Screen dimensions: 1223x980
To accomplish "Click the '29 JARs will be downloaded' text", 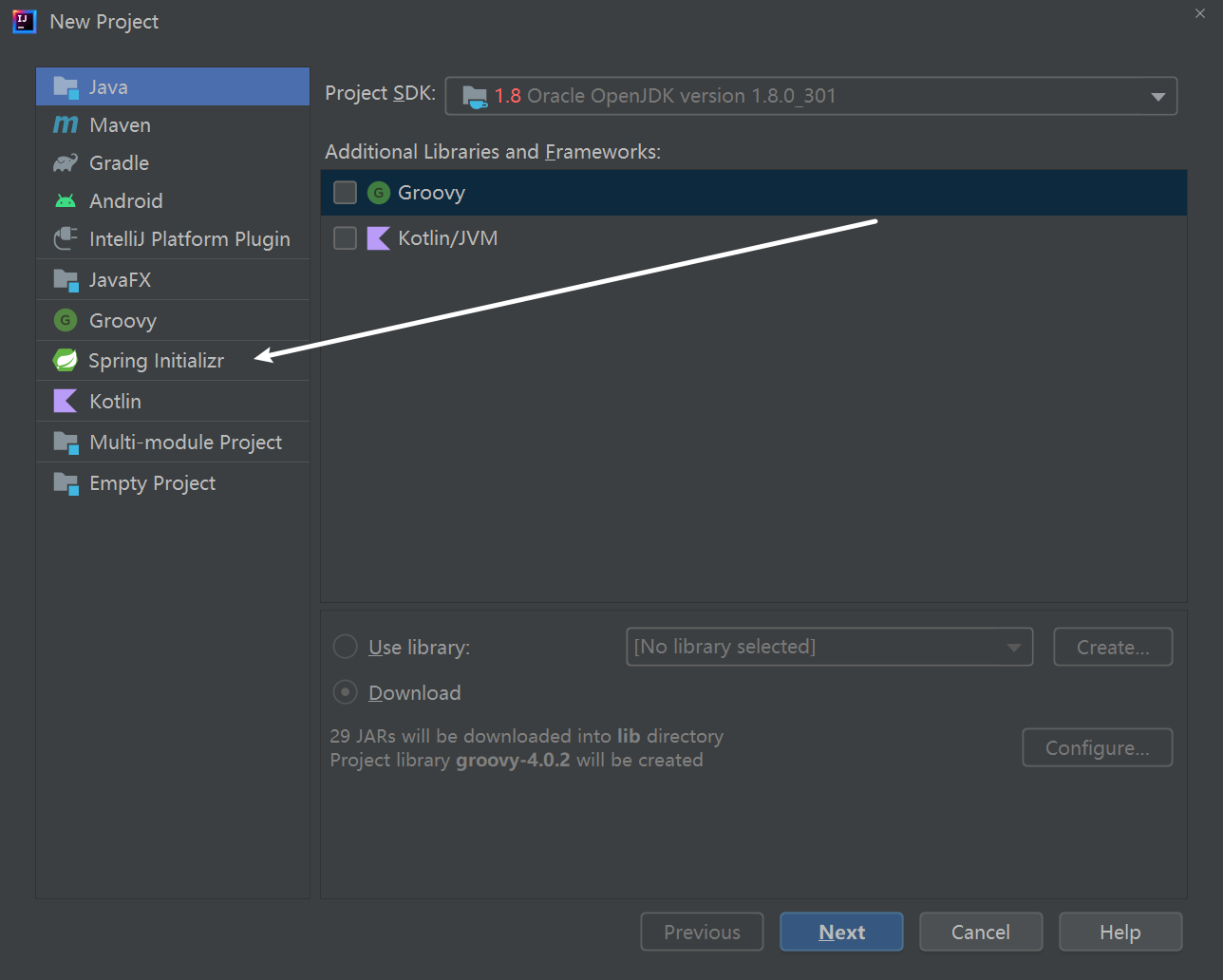I will coord(526,736).
